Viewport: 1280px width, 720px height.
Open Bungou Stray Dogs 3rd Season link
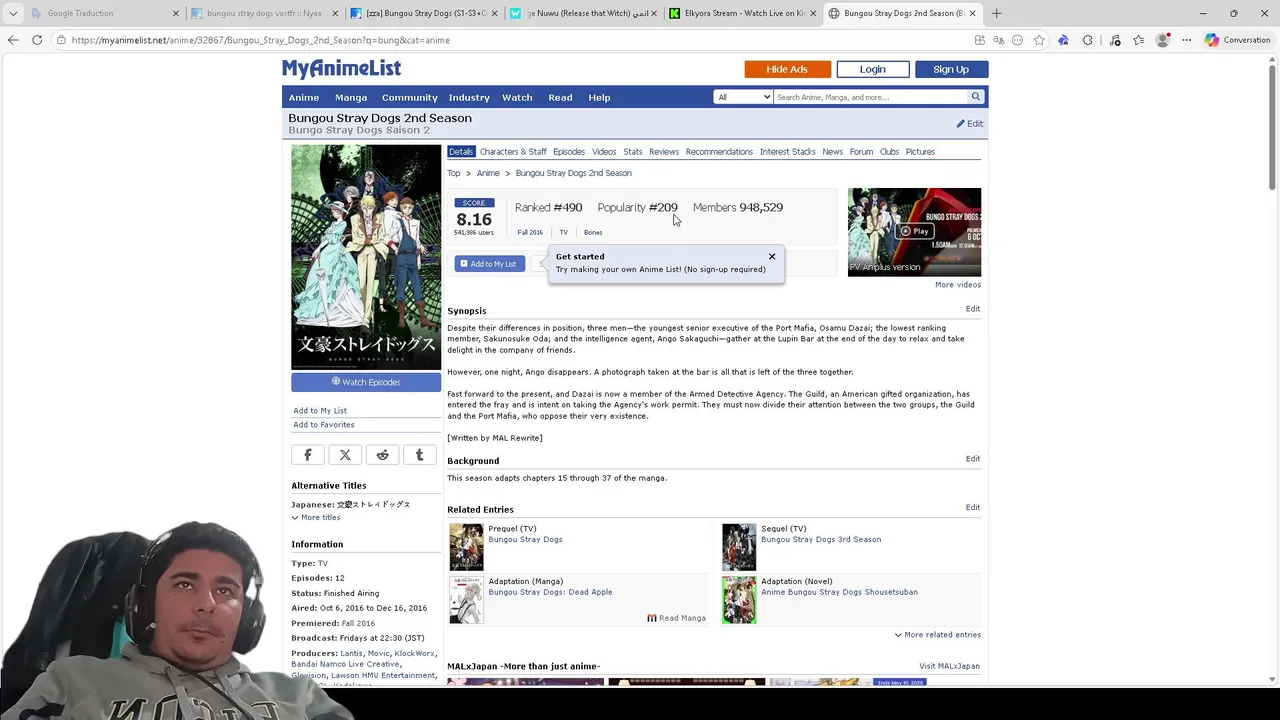coord(821,540)
